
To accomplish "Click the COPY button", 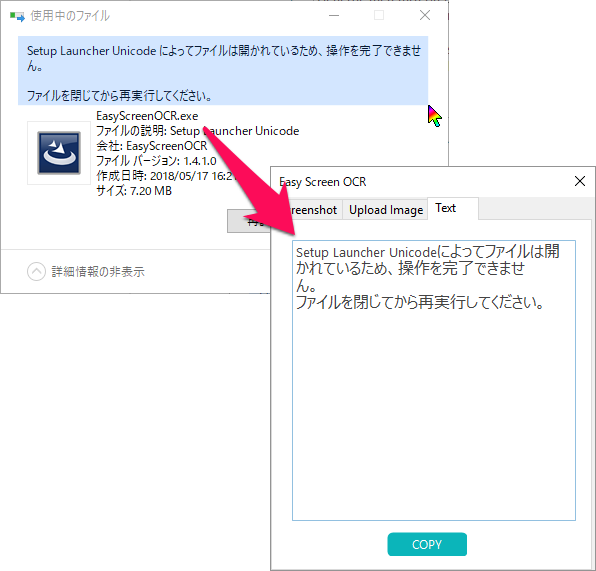I will click(x=427, y=544).
